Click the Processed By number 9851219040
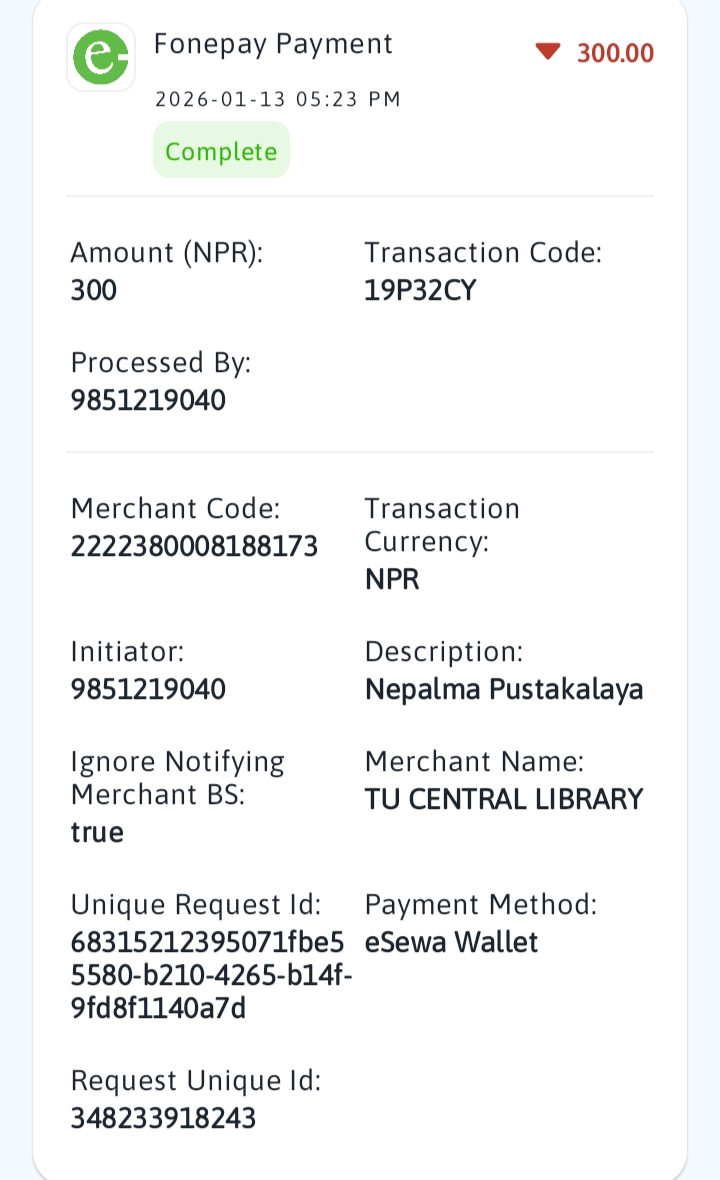The width and height of the screenshot is (720, 1180). (x=148, y=400)
